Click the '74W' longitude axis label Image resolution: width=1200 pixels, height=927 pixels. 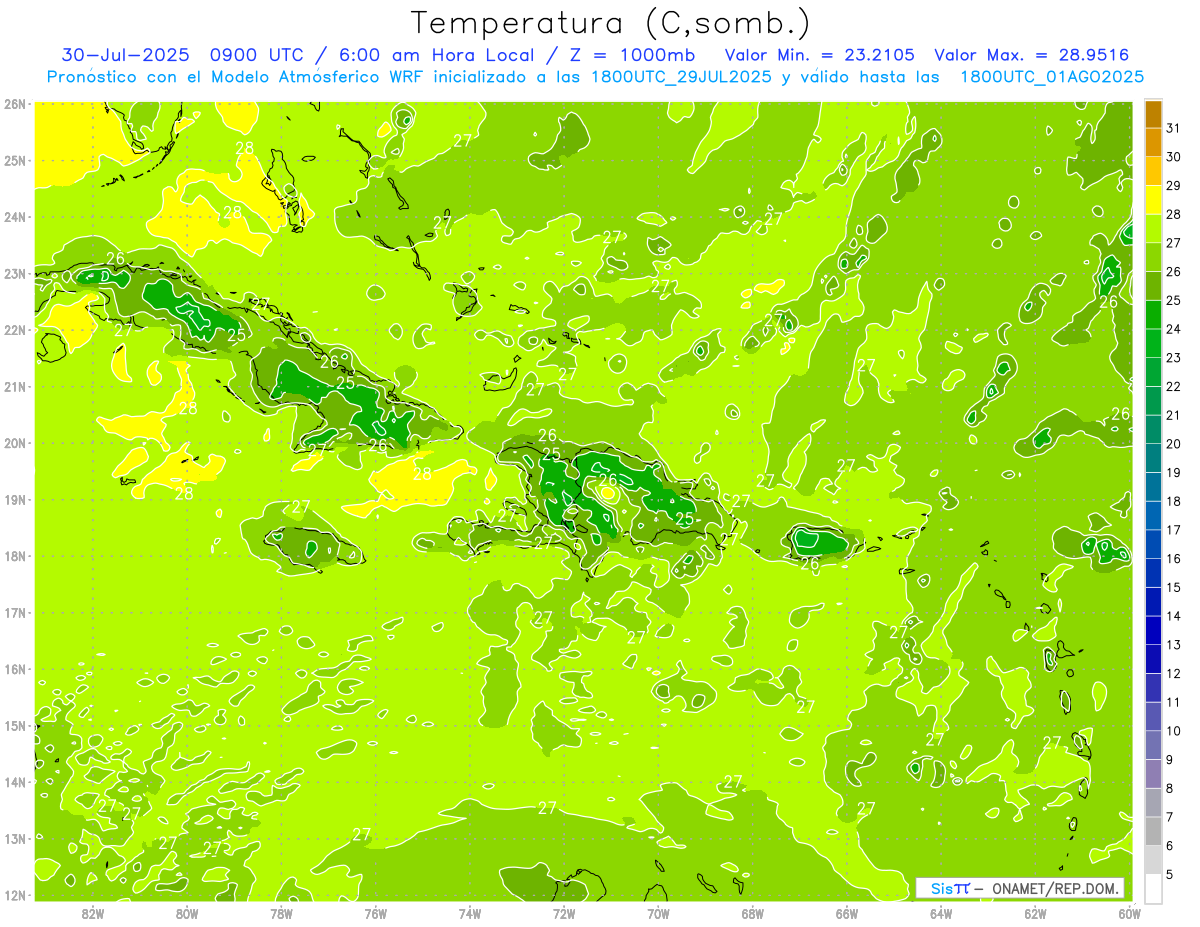click(469, 914)
